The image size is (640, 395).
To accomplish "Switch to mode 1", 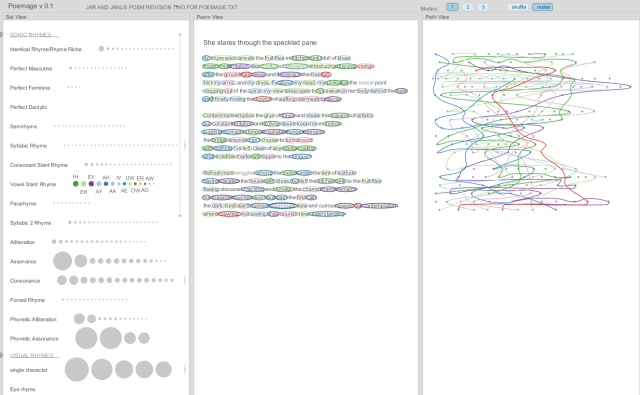I will pyautogui.click(x=452, y=7).
